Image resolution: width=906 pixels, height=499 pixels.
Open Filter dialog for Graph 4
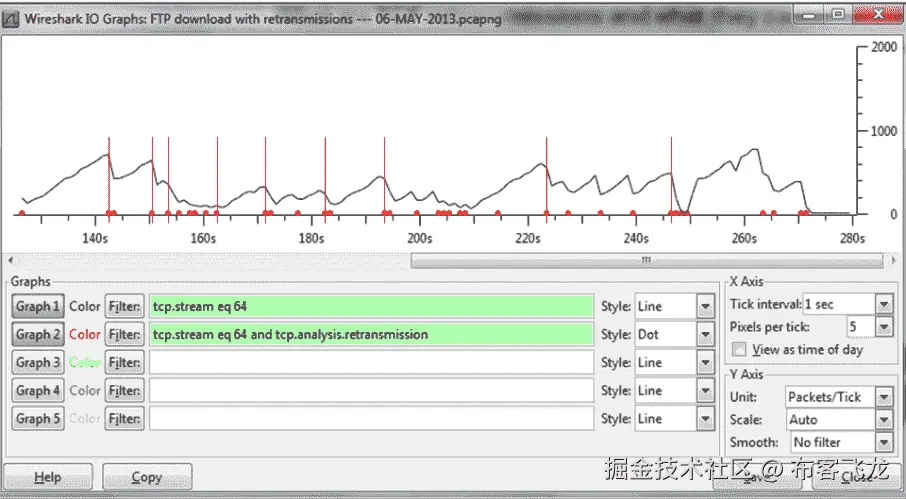coord(124,390)
